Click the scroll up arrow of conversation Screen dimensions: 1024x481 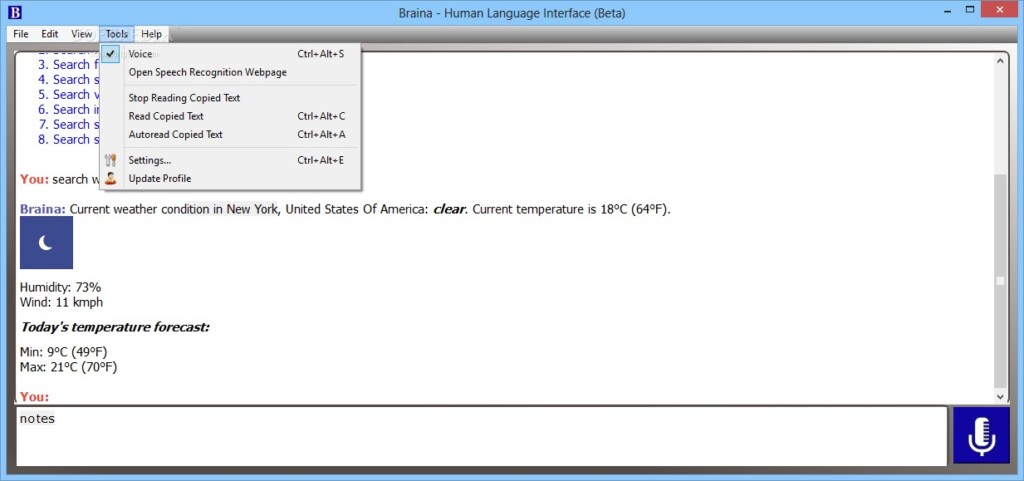[1000, 61]
